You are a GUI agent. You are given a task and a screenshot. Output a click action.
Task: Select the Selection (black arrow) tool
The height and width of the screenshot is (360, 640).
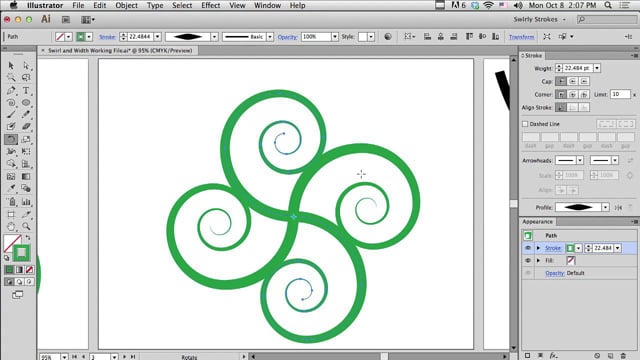coord(11,65)
